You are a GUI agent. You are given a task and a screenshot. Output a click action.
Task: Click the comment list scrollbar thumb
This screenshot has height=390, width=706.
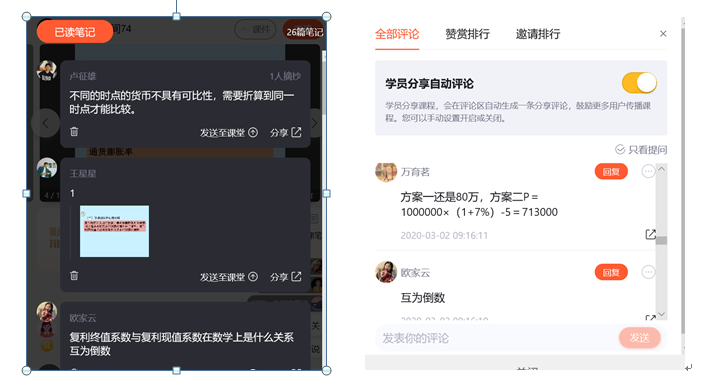click(x=661, y=240)
